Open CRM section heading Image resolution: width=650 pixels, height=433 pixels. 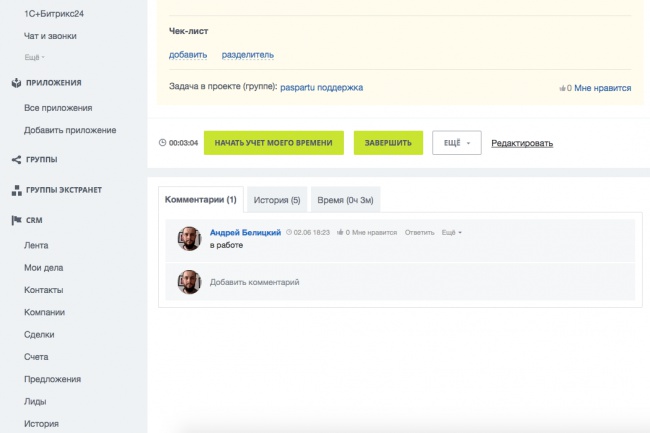click(34, 220)
